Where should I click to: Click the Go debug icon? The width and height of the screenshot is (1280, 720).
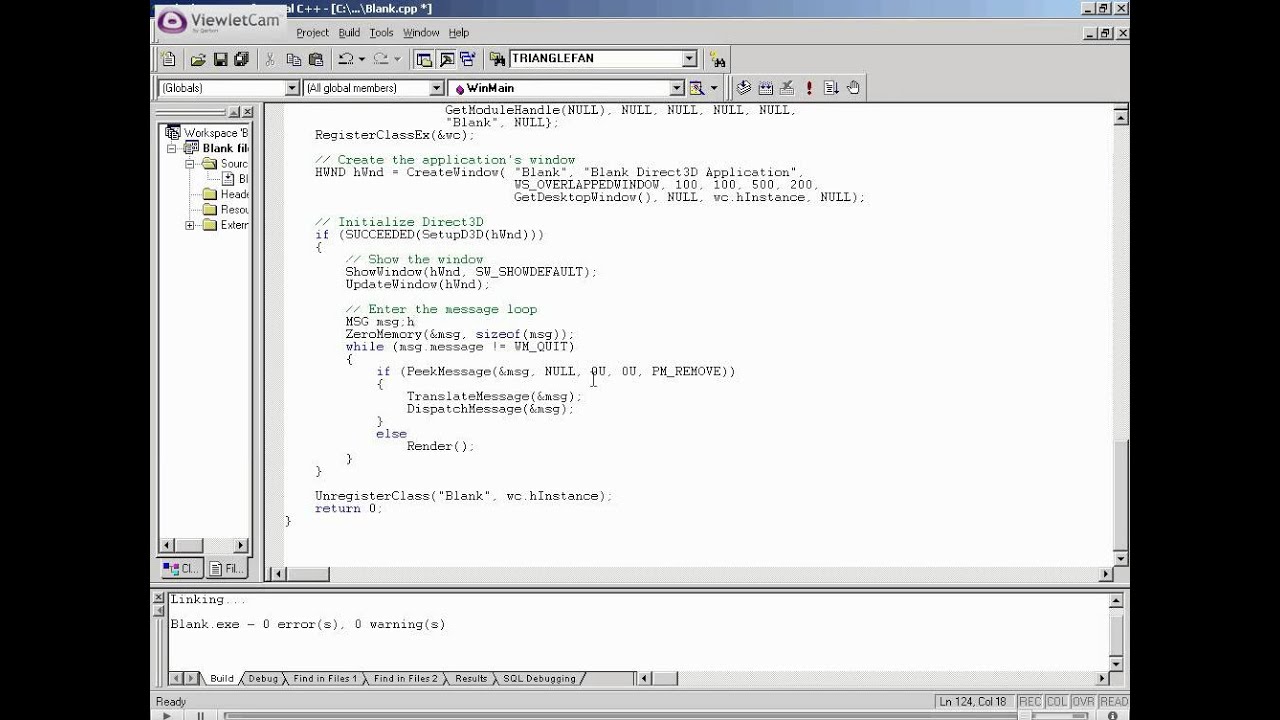tap(831, 88)
